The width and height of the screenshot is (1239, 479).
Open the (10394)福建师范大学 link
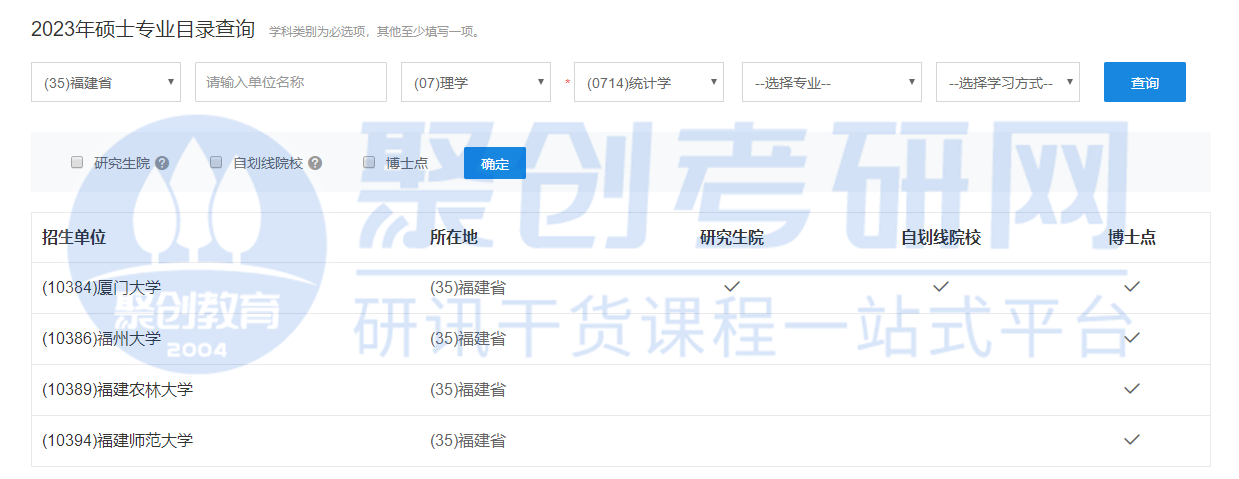pyautogui.click(x=118, y=440)
